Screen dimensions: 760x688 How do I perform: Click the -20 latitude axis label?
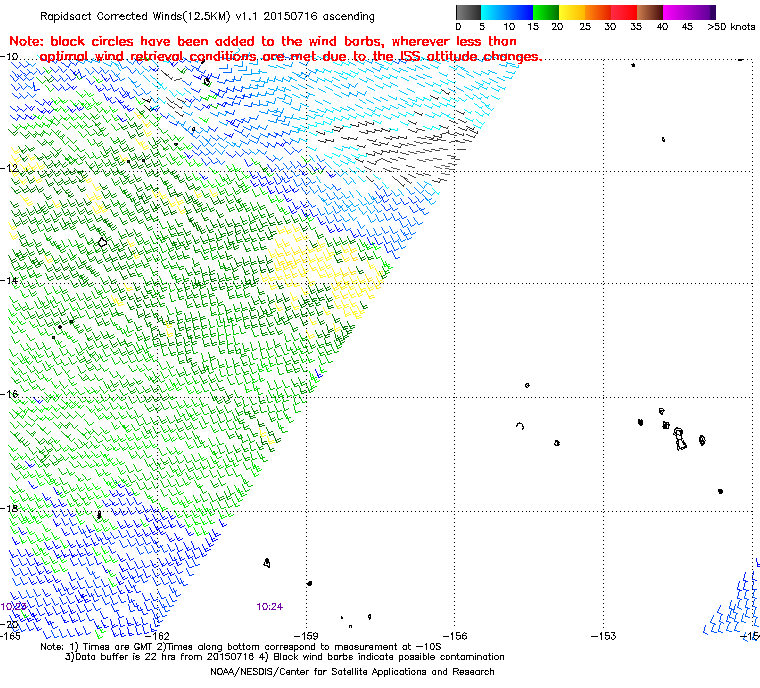click(9, 624)
